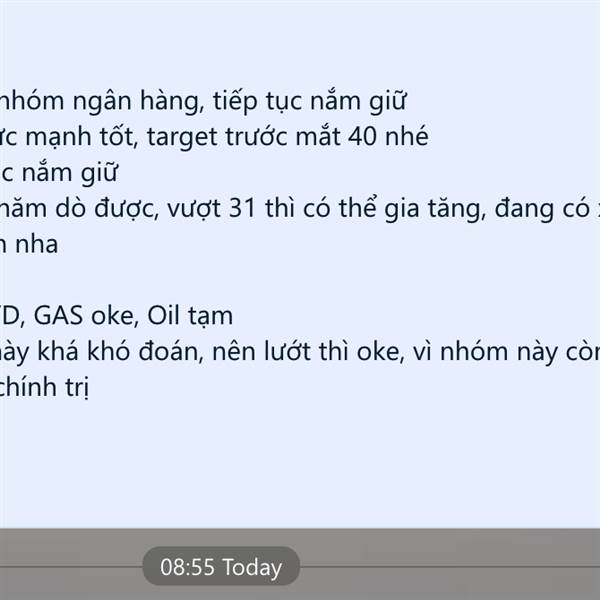This screenshot has height=600, width=600.
Task: Click the word Oil in the message
Action: click(x=163, y=316)
